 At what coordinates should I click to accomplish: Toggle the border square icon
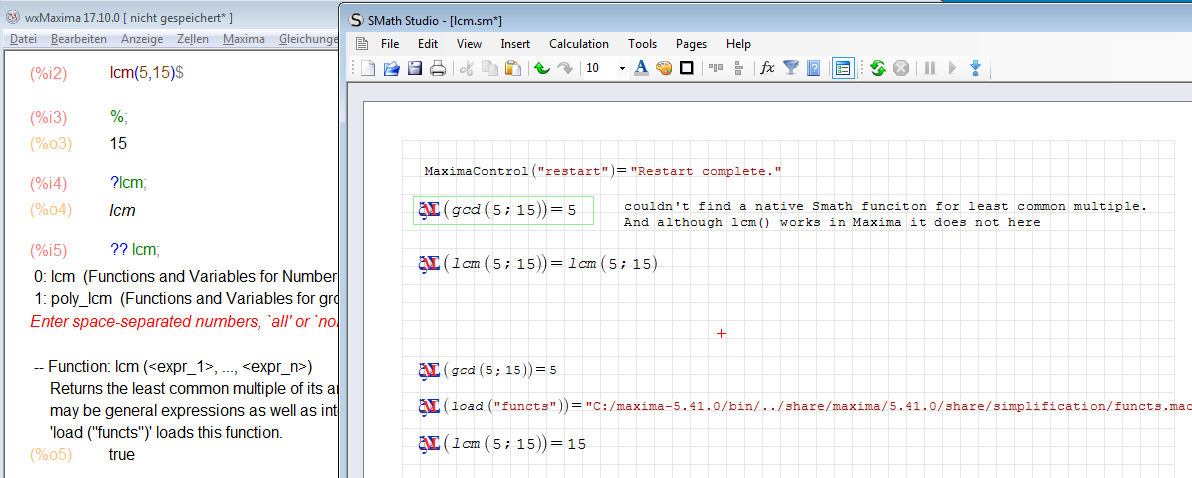(687, 68)
